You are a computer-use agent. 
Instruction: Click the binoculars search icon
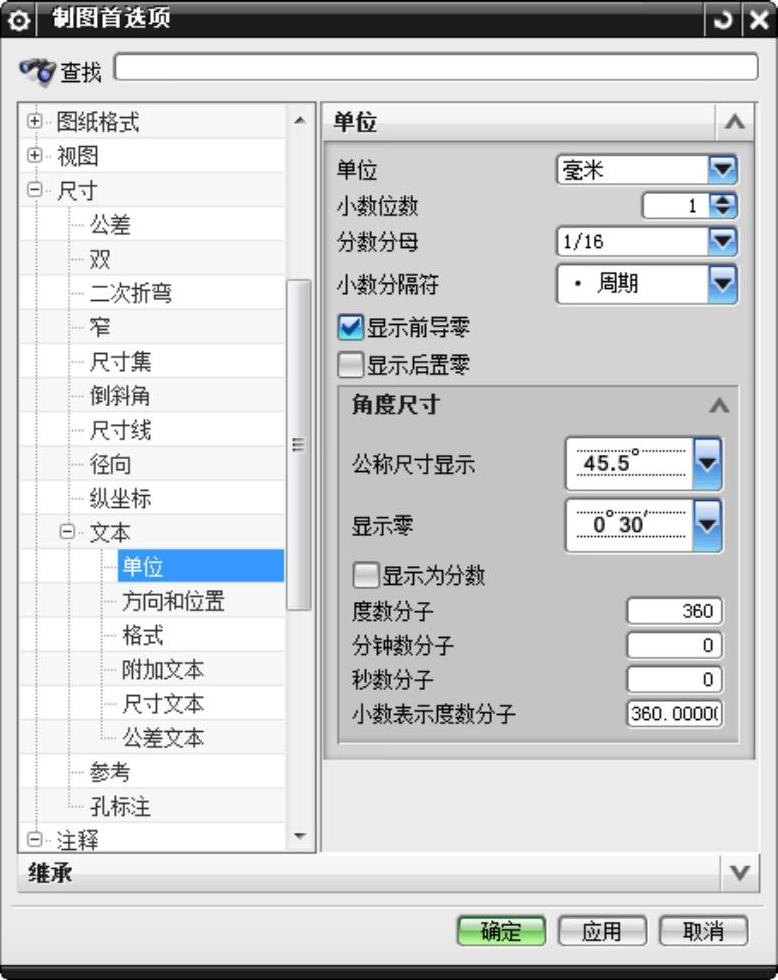click(37, 71)
